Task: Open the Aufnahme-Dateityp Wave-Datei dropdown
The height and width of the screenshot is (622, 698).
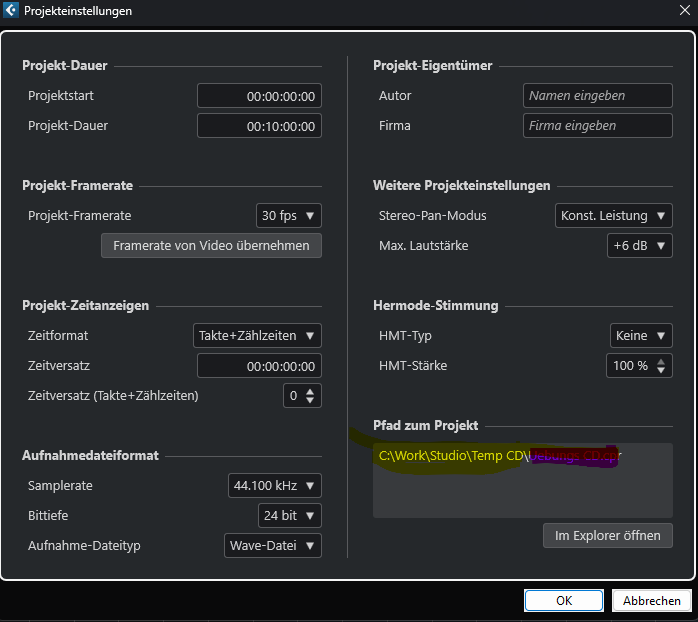Action: click(272, 545)
